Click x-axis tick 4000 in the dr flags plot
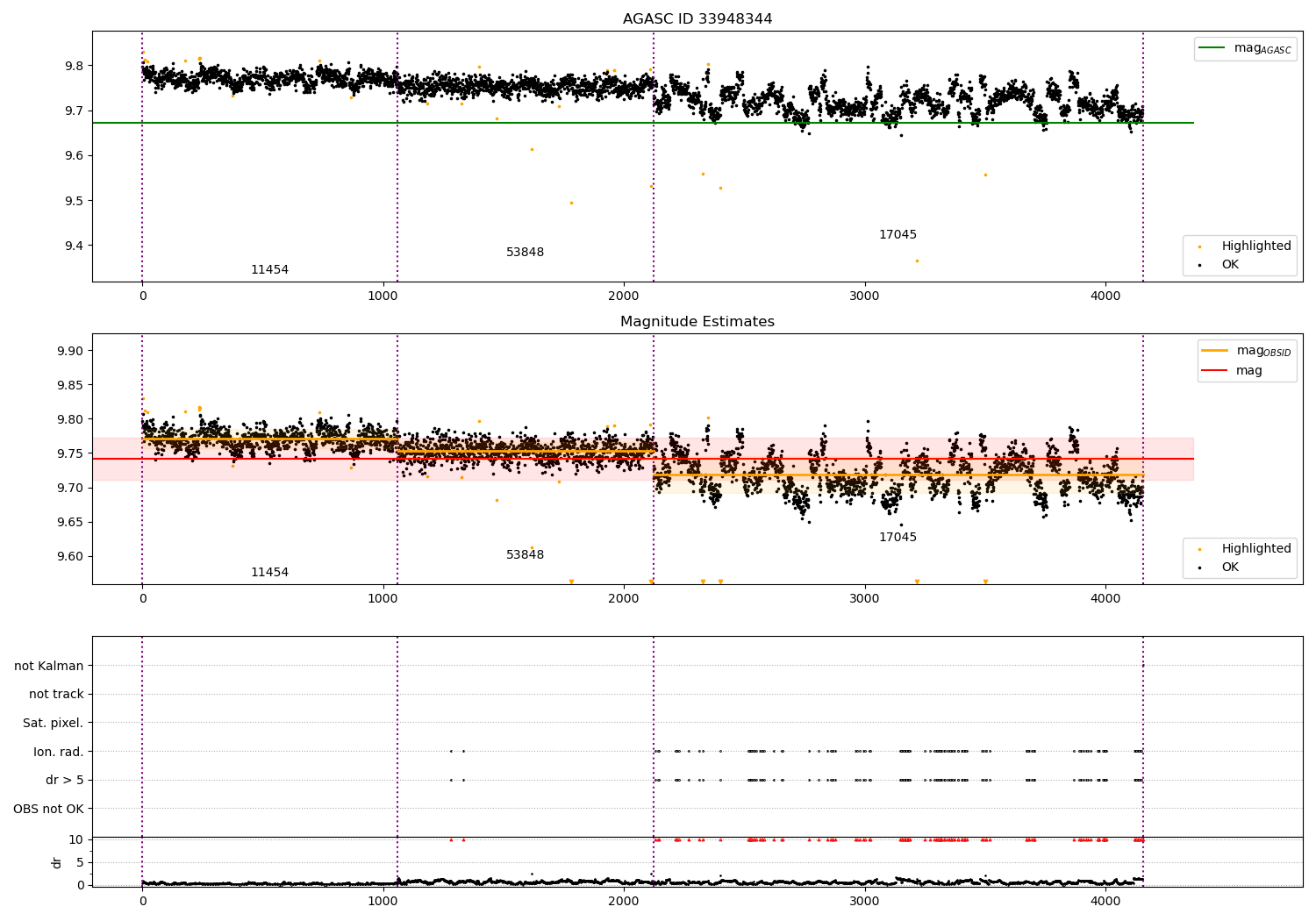This screenshot has height=921, width=1316. coord(1105,902)
